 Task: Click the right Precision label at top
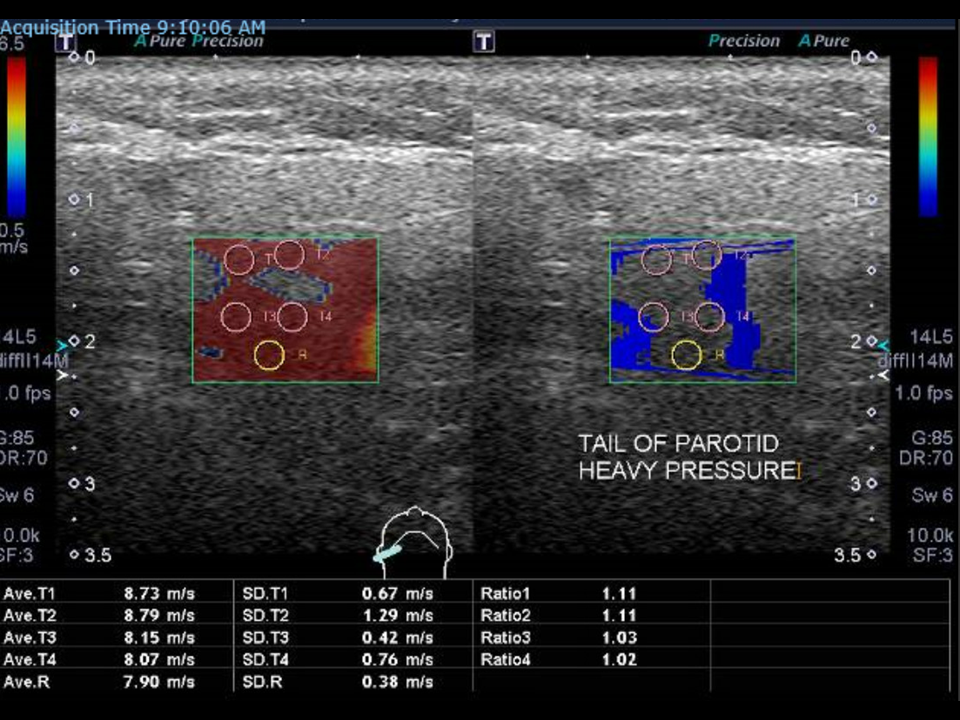pyautogui.click(x=744, y=41)
